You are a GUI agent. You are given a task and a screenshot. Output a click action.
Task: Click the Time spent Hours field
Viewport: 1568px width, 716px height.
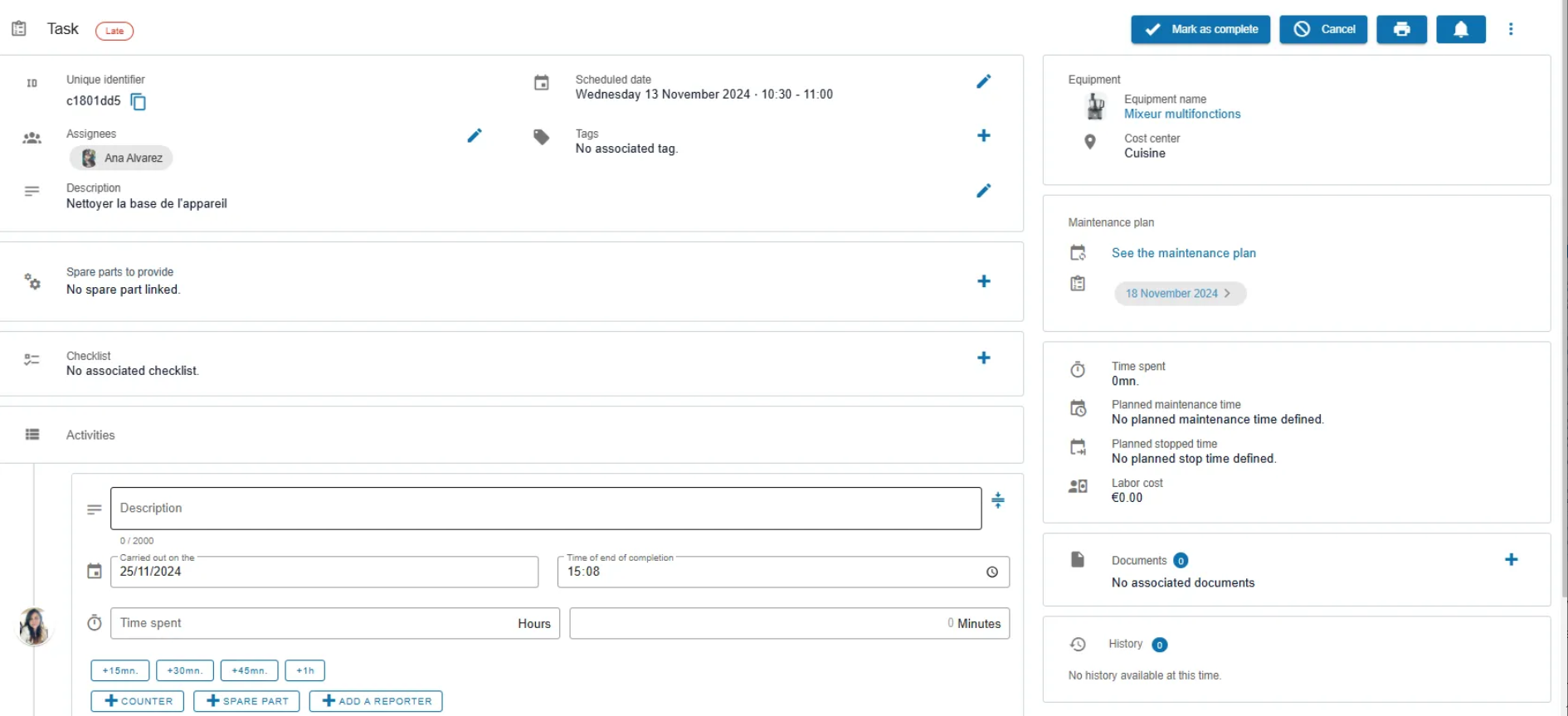click(x=335, y=624)
